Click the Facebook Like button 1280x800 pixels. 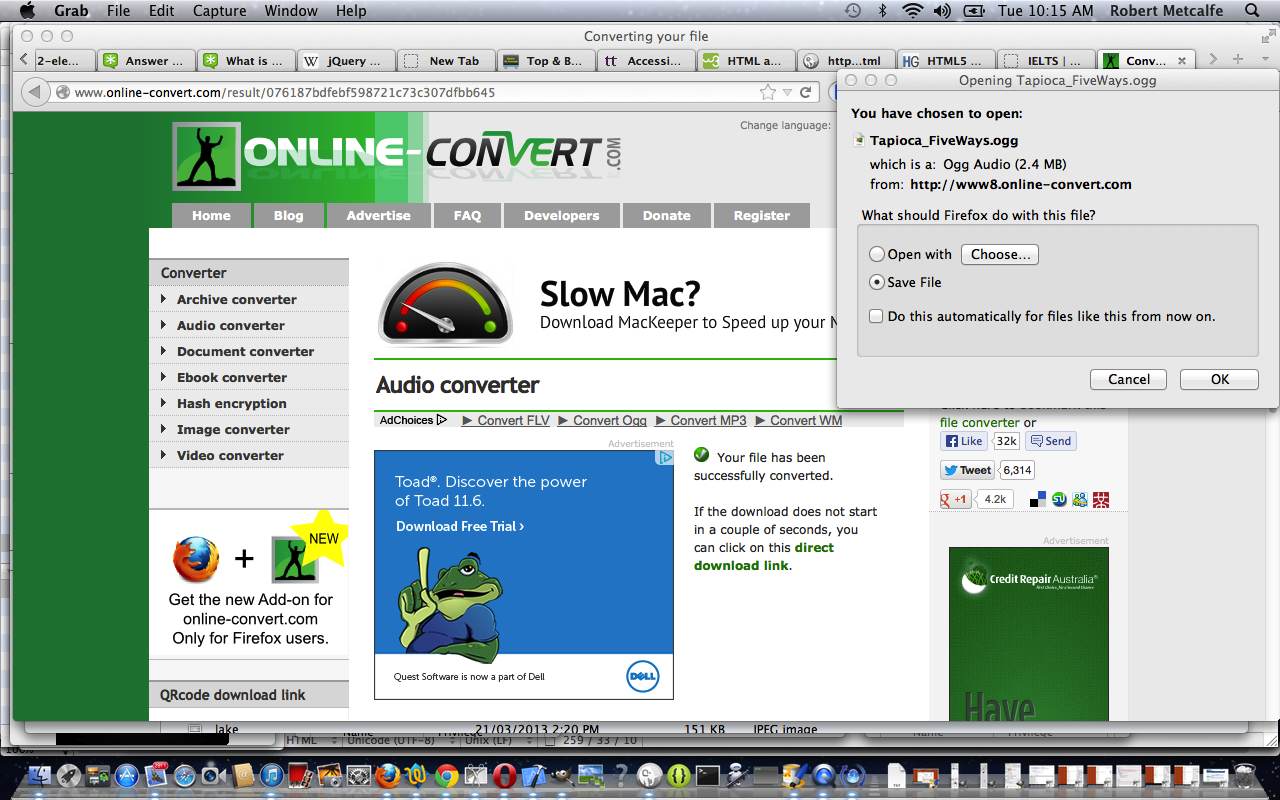964,441
